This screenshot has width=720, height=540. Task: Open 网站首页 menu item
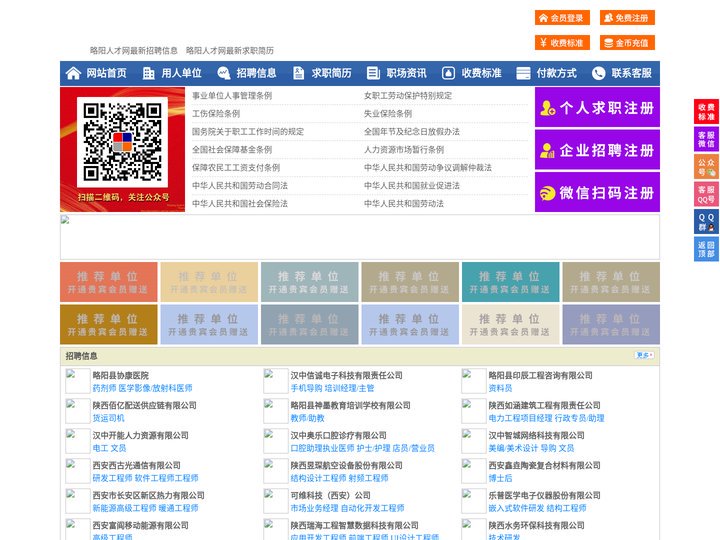(x=106, y=73)
